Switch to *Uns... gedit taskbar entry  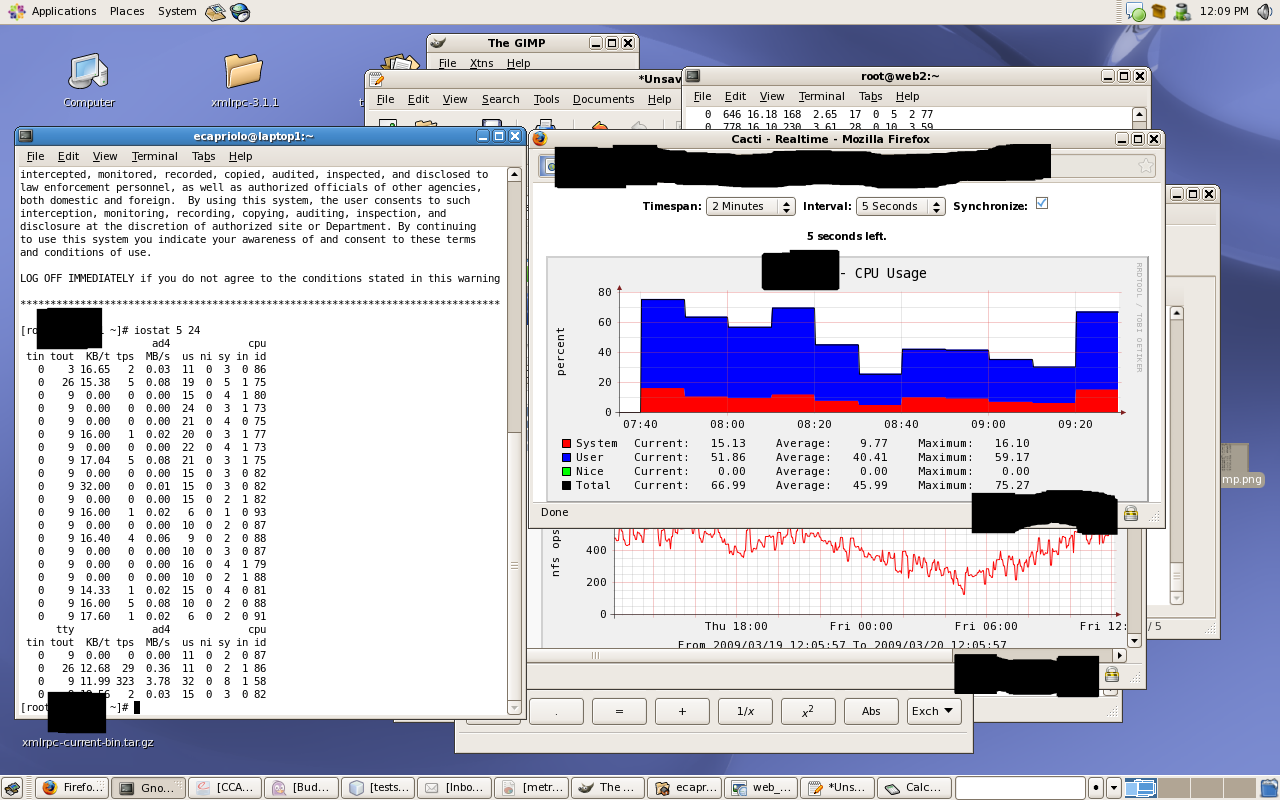click(837, 788)
